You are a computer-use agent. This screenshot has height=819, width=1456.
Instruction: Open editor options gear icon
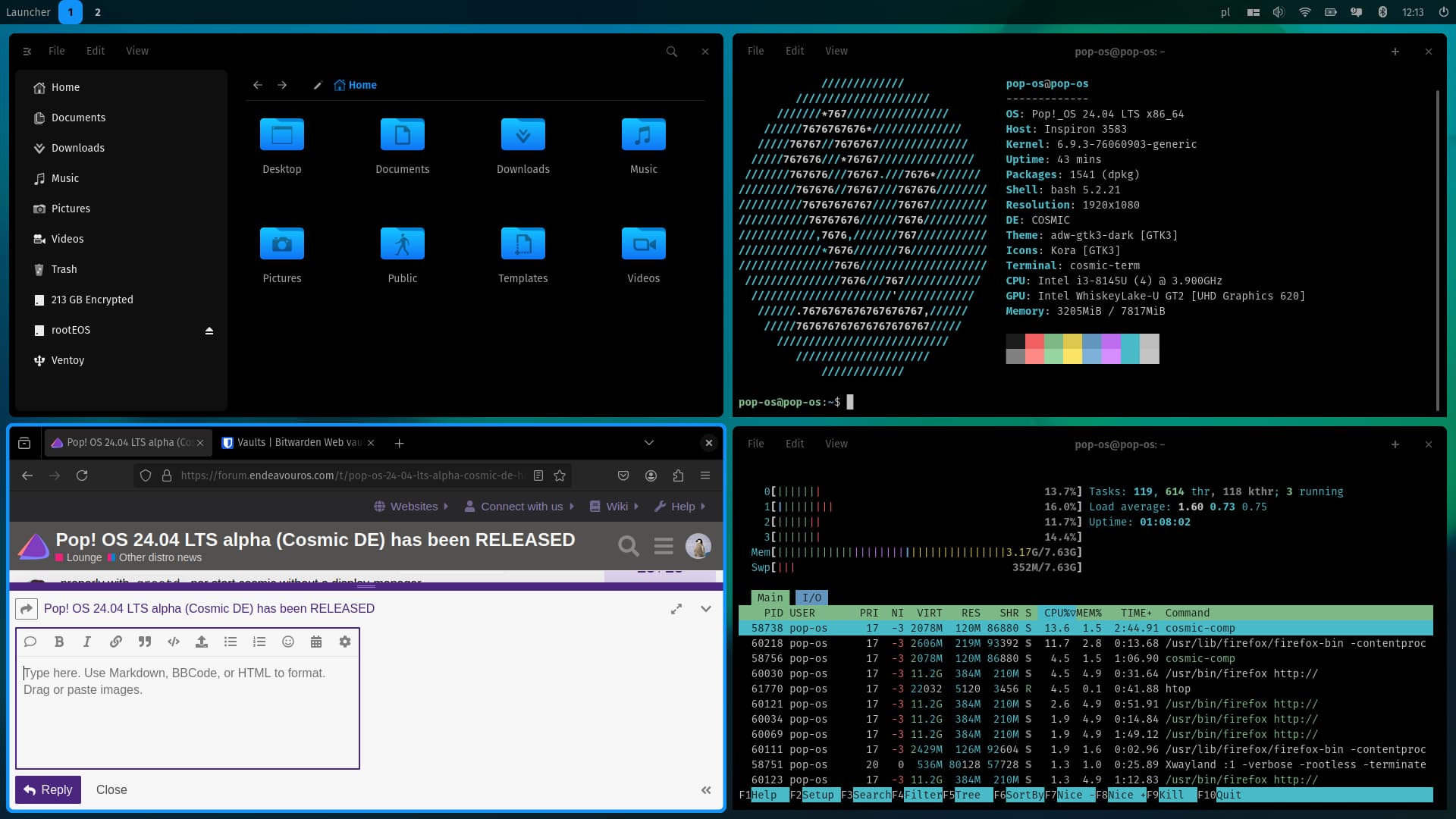[x=345, y=642]
